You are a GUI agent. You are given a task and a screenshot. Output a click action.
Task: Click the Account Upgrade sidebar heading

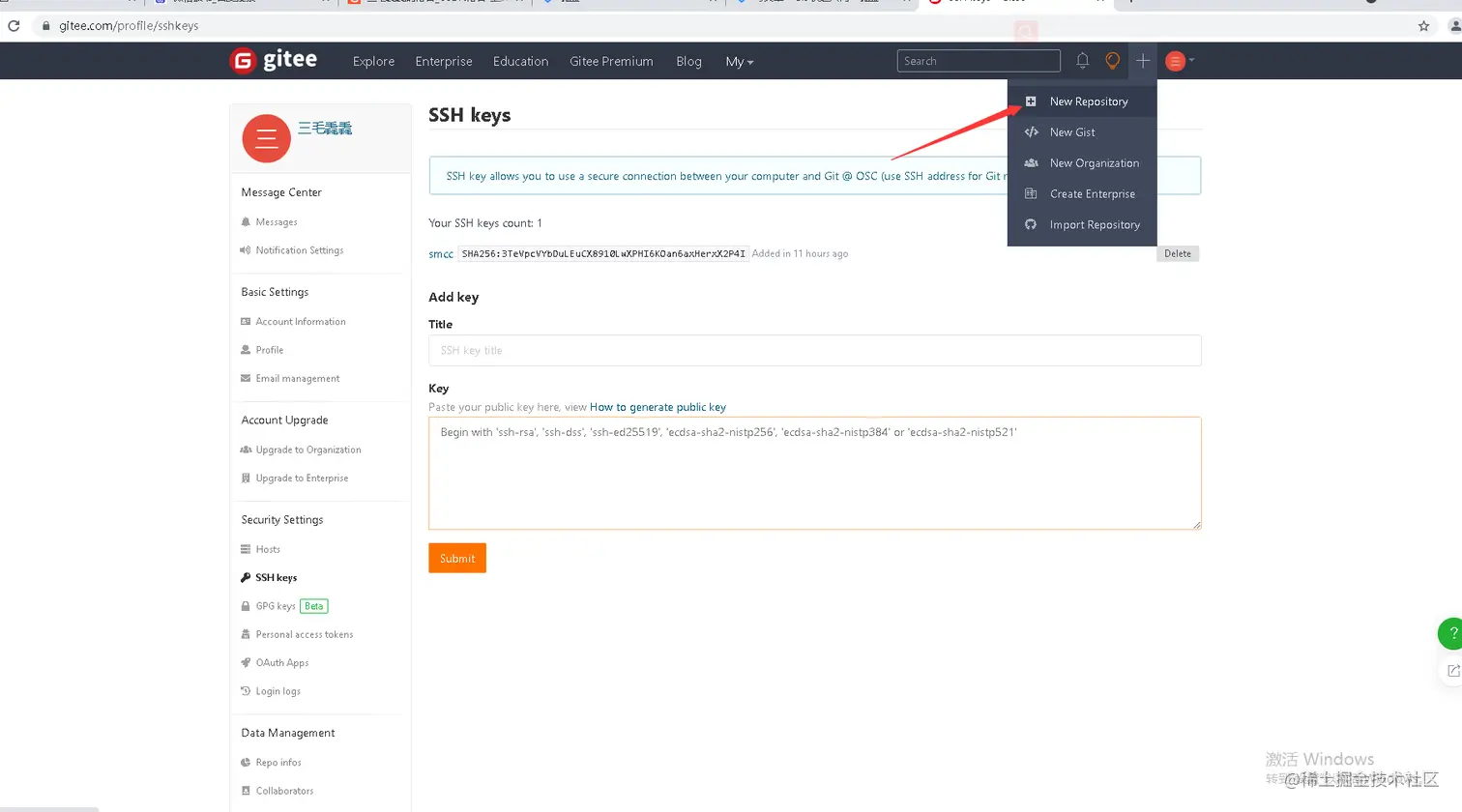click(284, 420)
